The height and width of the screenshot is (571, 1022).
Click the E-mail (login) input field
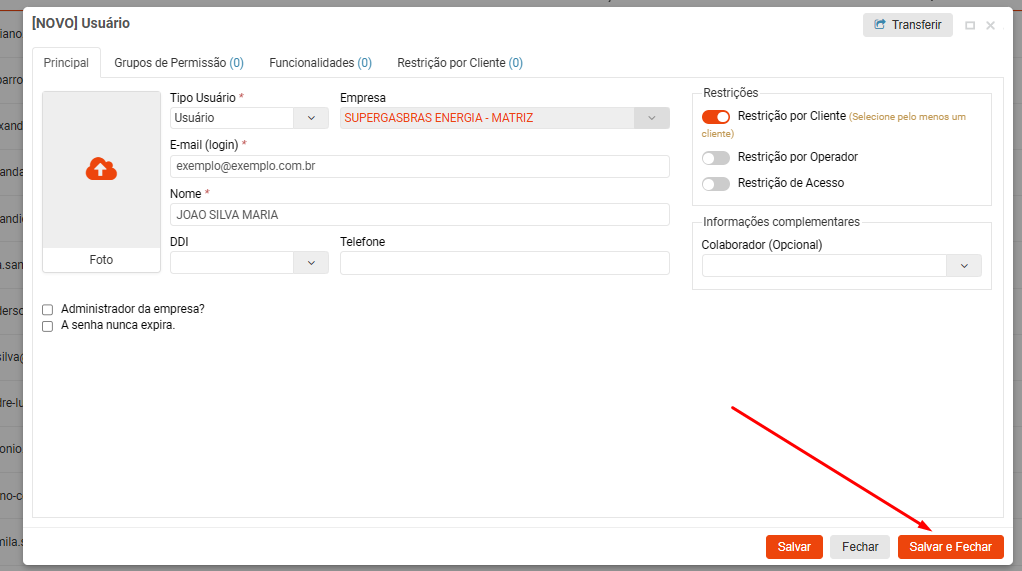419,166
